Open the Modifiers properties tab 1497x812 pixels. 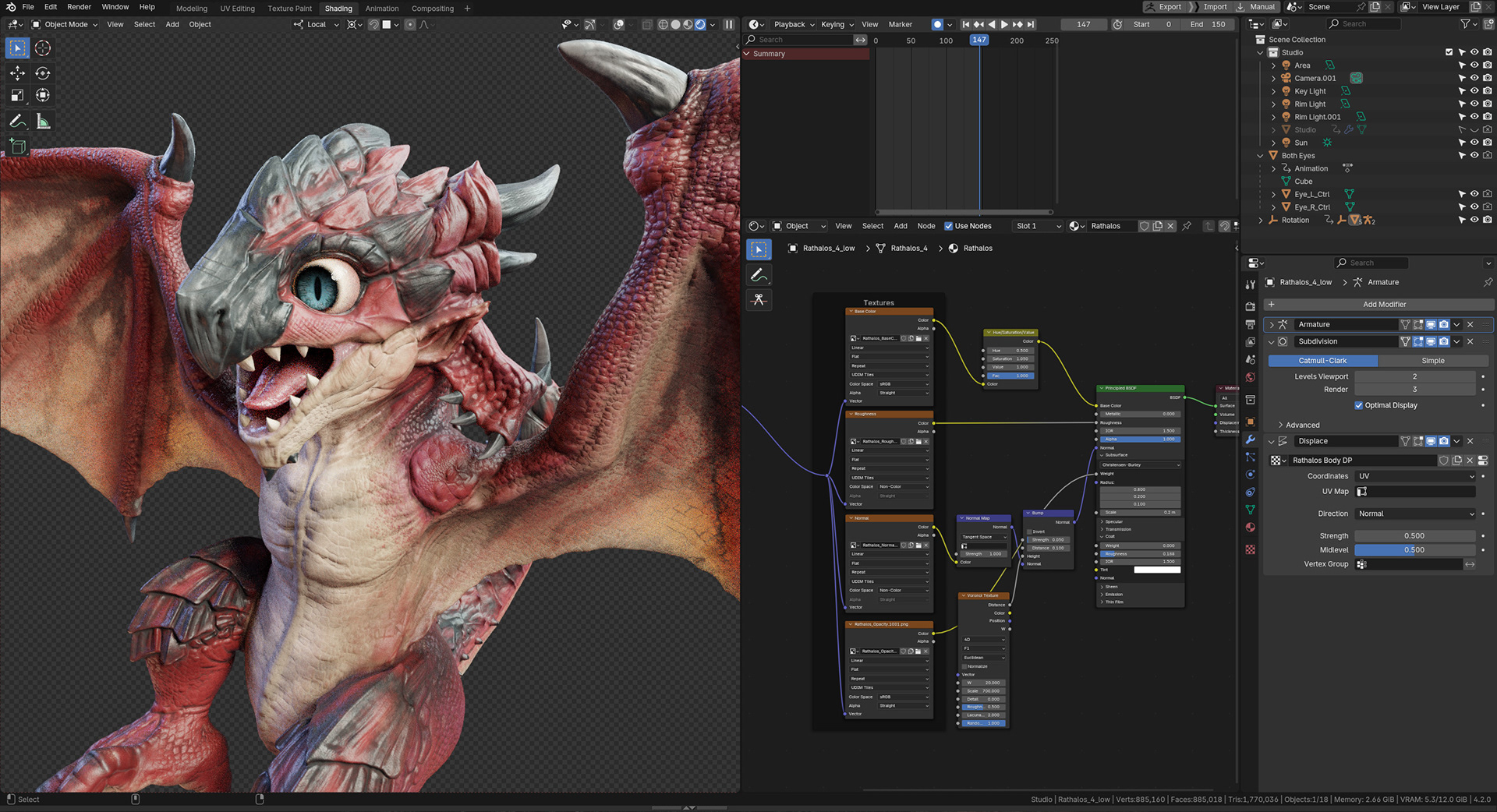(x=1251, y=440)
